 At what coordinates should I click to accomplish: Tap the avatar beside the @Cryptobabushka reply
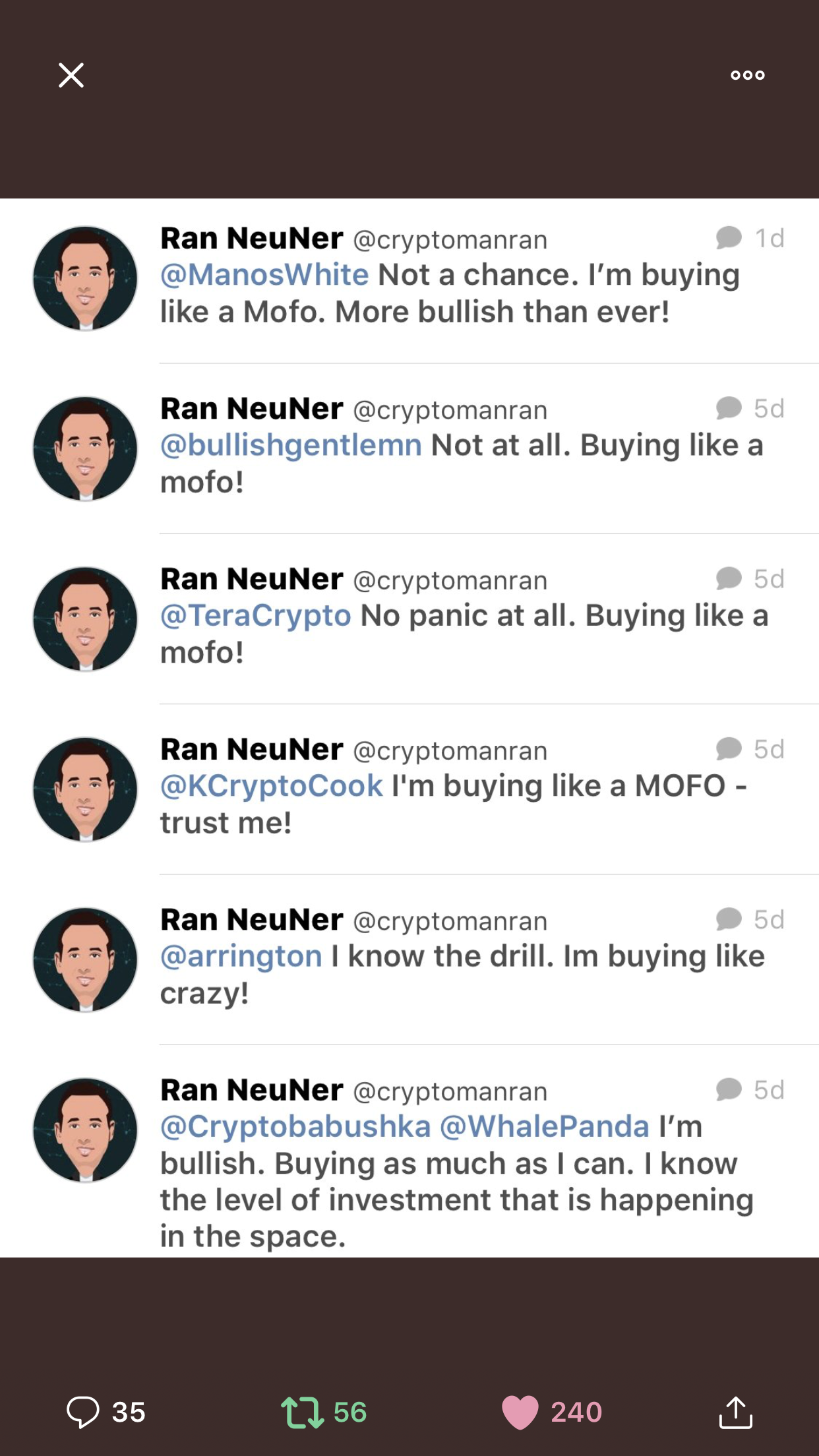85,1130
